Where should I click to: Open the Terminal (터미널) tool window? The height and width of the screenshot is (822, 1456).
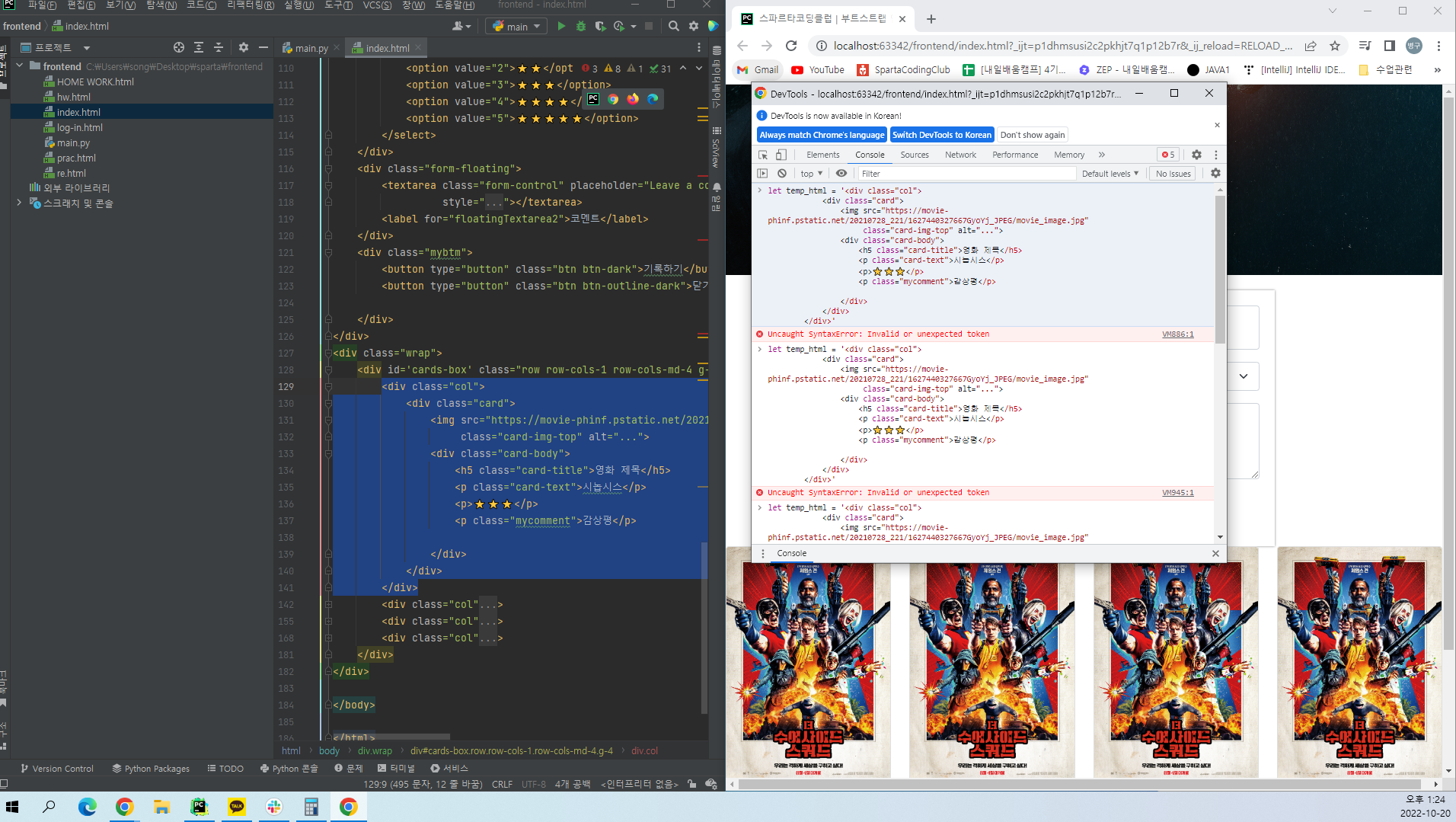[x=396, y=769]
